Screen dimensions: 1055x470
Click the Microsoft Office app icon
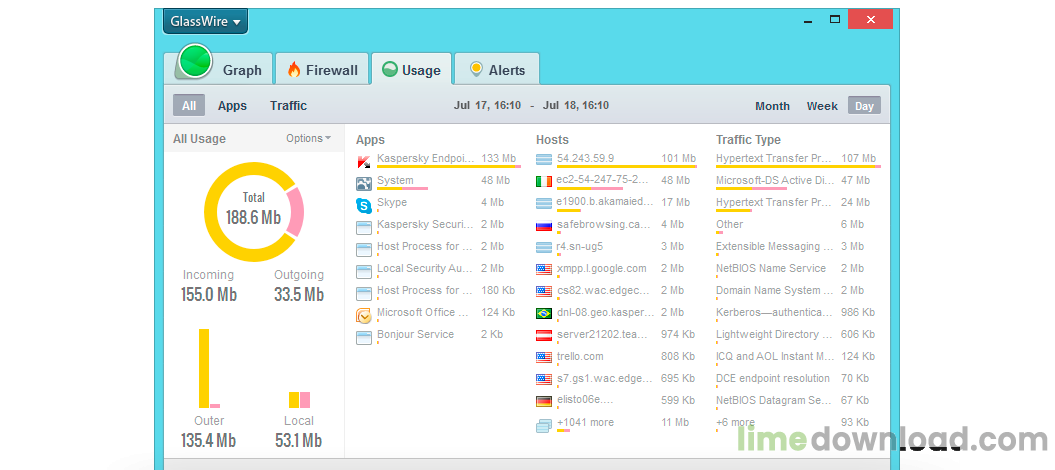click(x=364, y=315)
